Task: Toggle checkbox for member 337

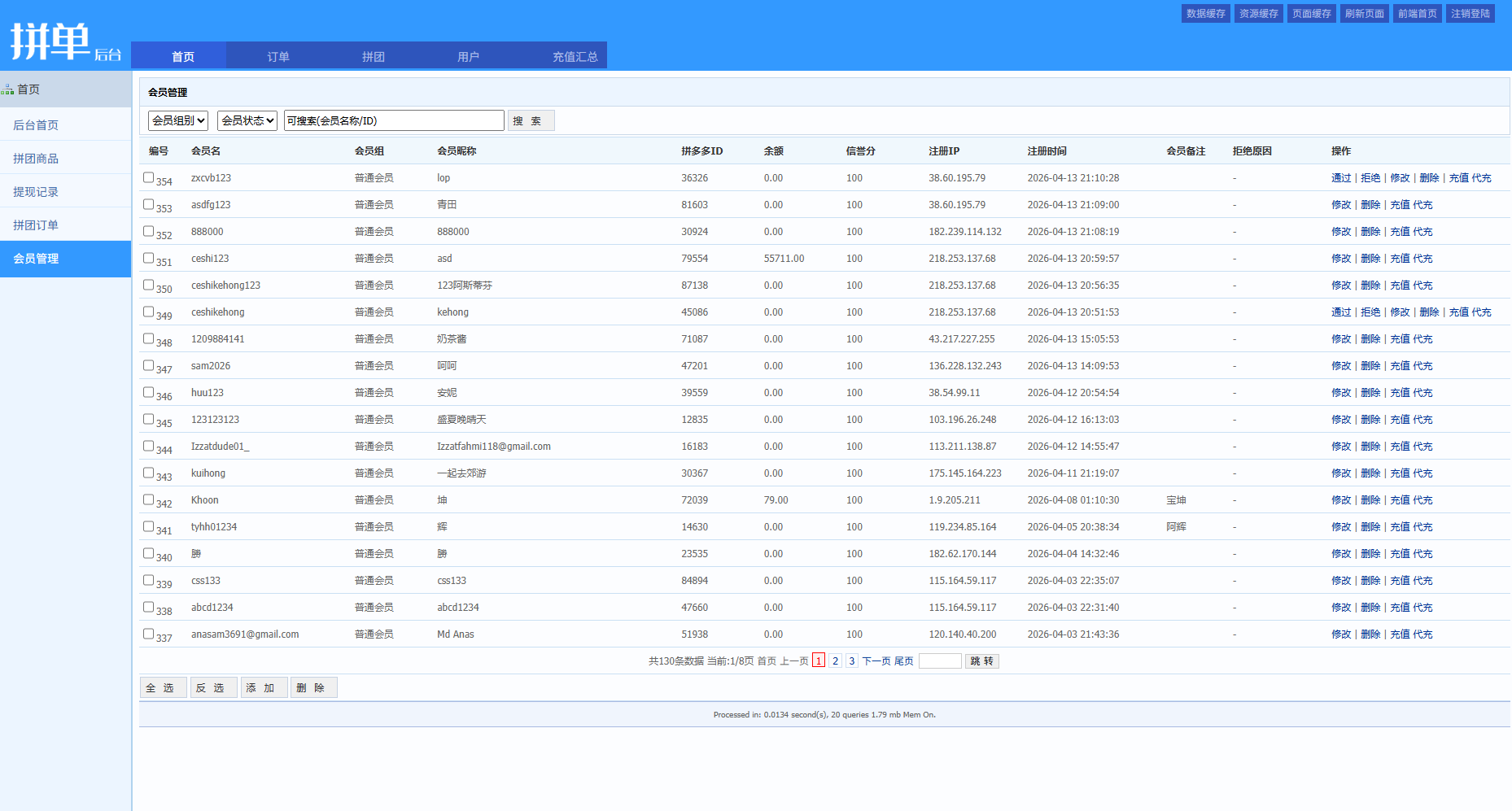Action: click(148, 634)
